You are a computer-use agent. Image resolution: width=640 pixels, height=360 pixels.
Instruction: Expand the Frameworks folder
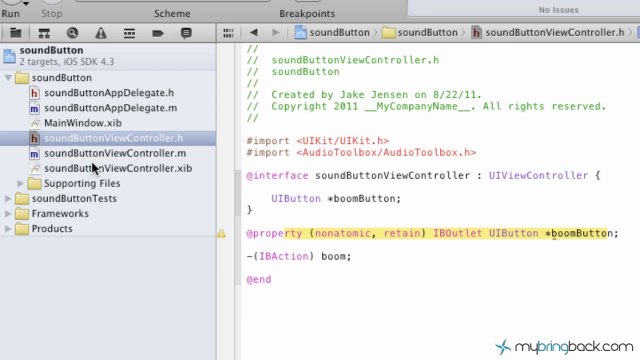point(8,213)
